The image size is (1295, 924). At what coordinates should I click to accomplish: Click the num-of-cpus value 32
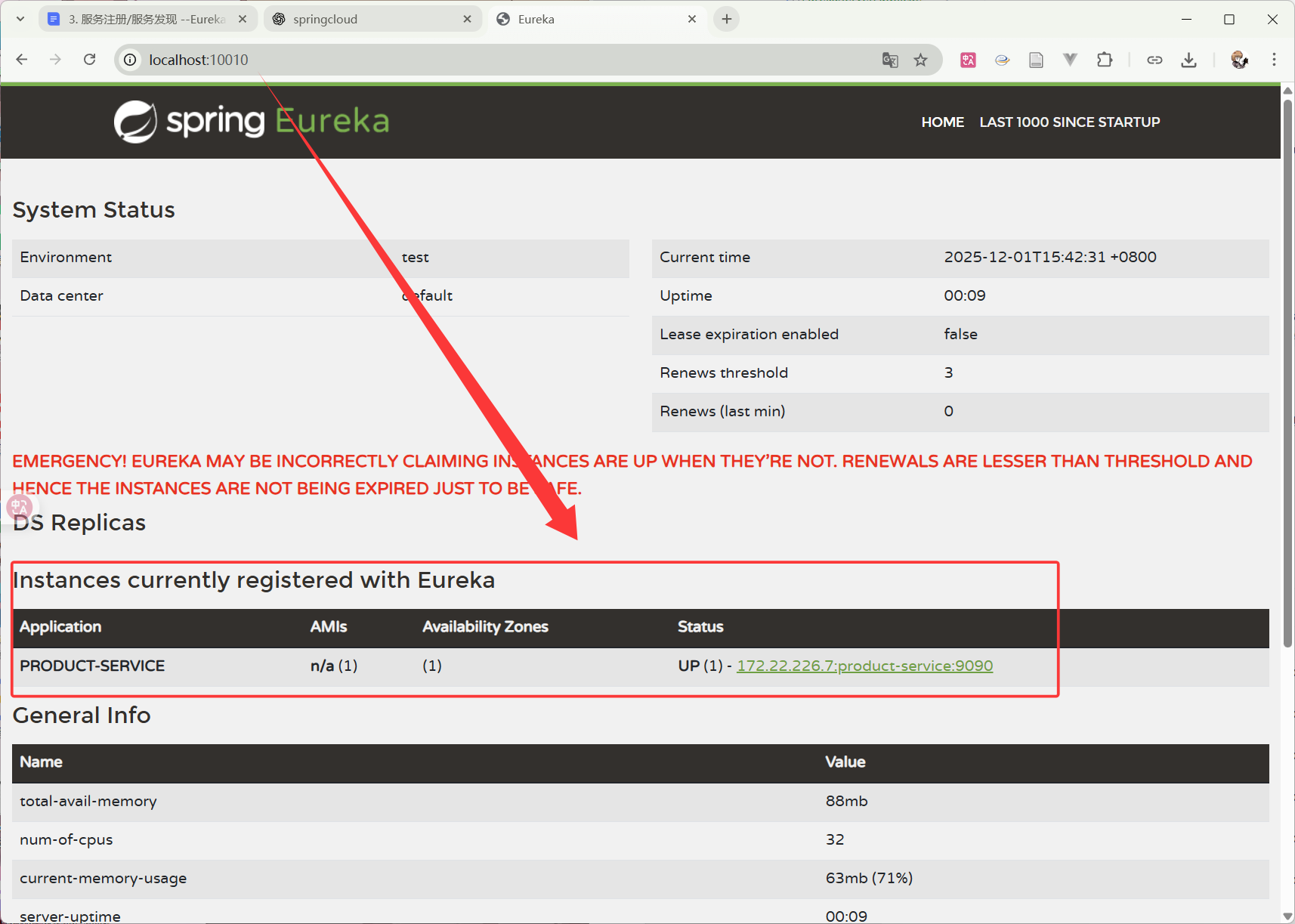[835, 839]
